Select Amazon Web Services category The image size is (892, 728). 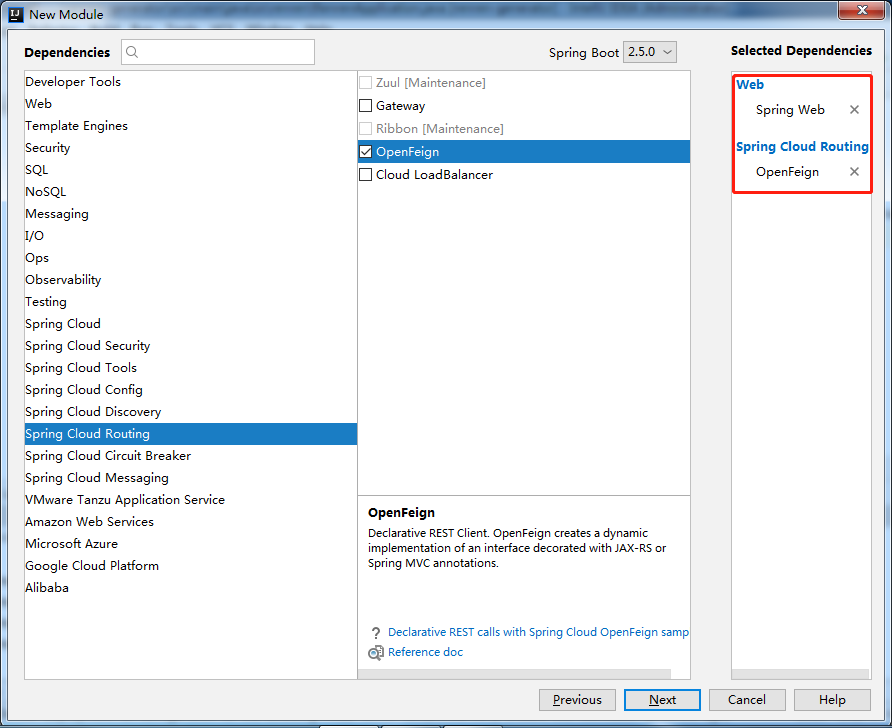191,522
